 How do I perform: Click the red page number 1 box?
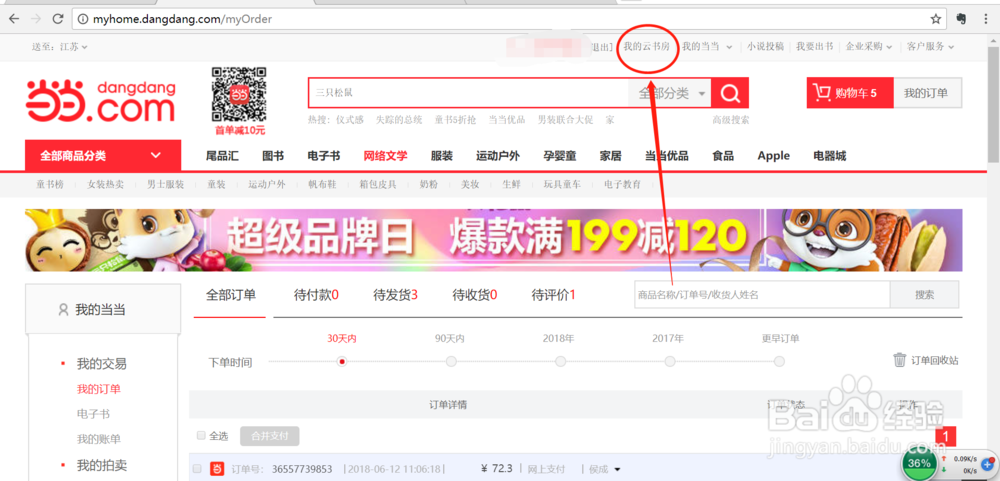[x=945, y=437]
